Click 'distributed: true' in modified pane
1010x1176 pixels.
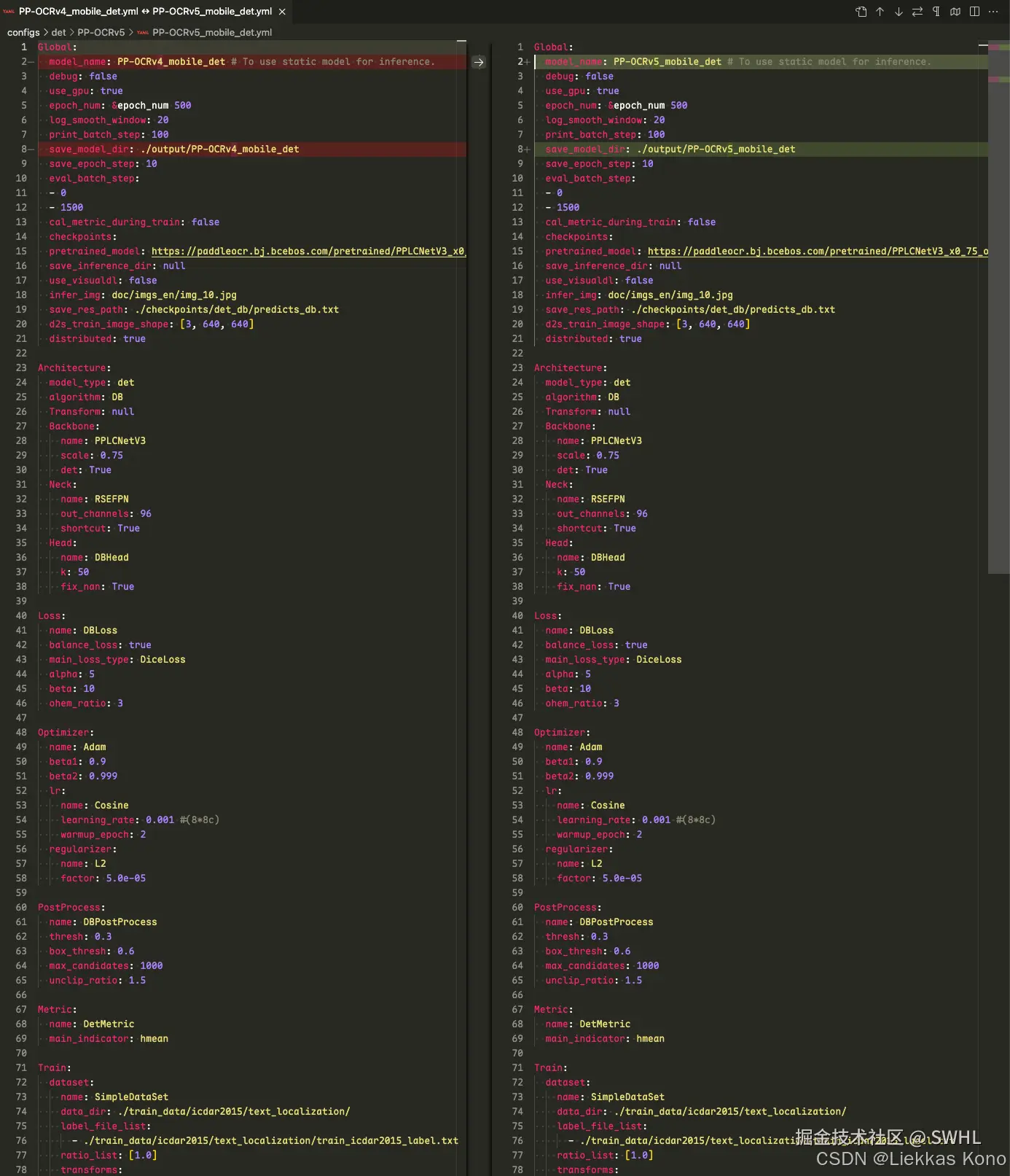593,339
